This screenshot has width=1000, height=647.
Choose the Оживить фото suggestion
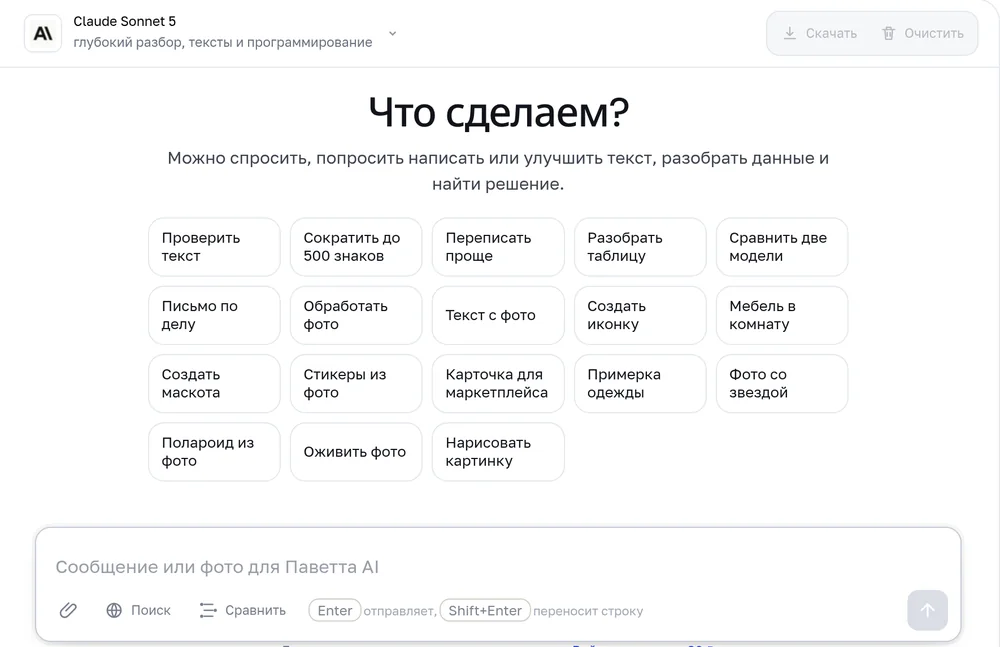(356, 452)
